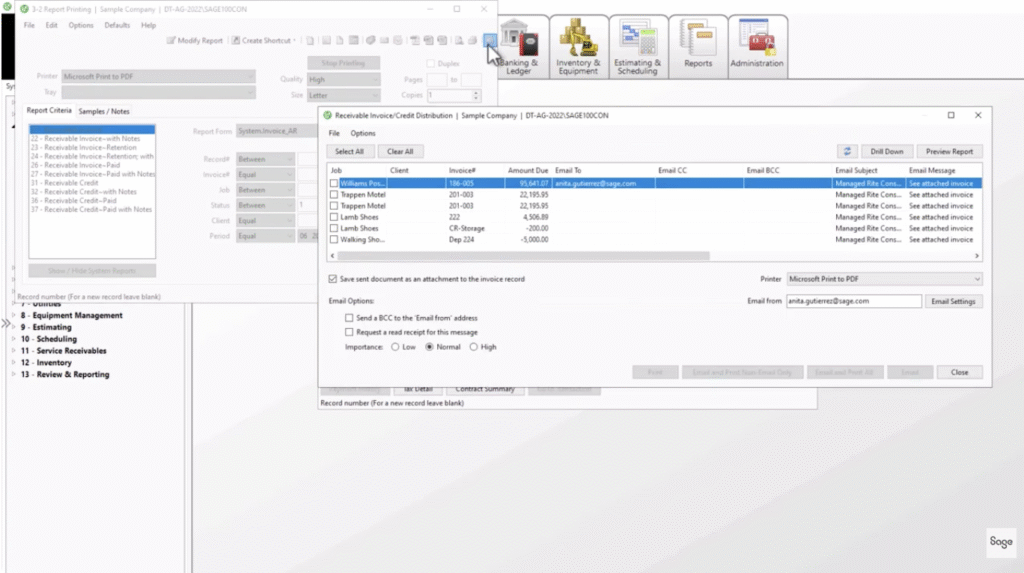1024x573 pixels.
Task: Click the Select All button
Action: pos(349,152)
